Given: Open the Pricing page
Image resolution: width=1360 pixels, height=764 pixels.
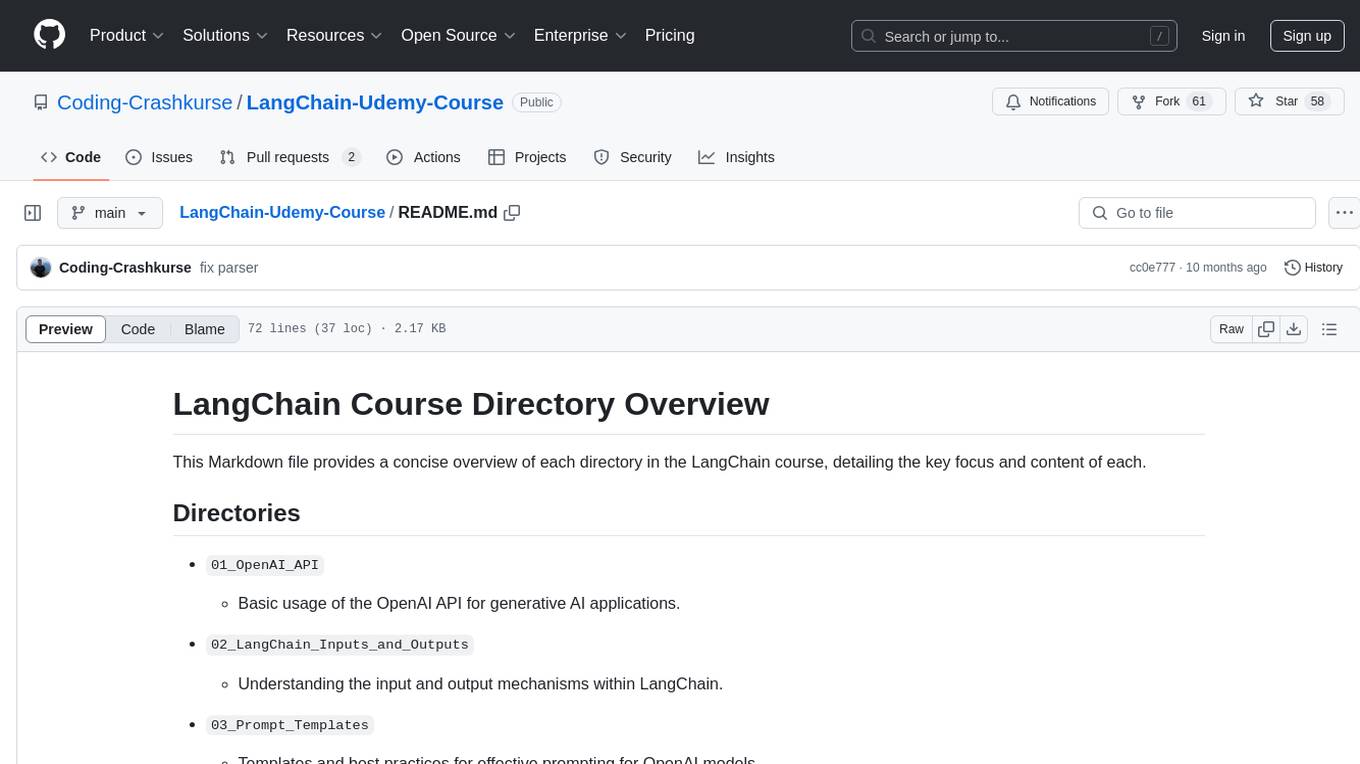Looking at the screenshot, I should point(670,35).
